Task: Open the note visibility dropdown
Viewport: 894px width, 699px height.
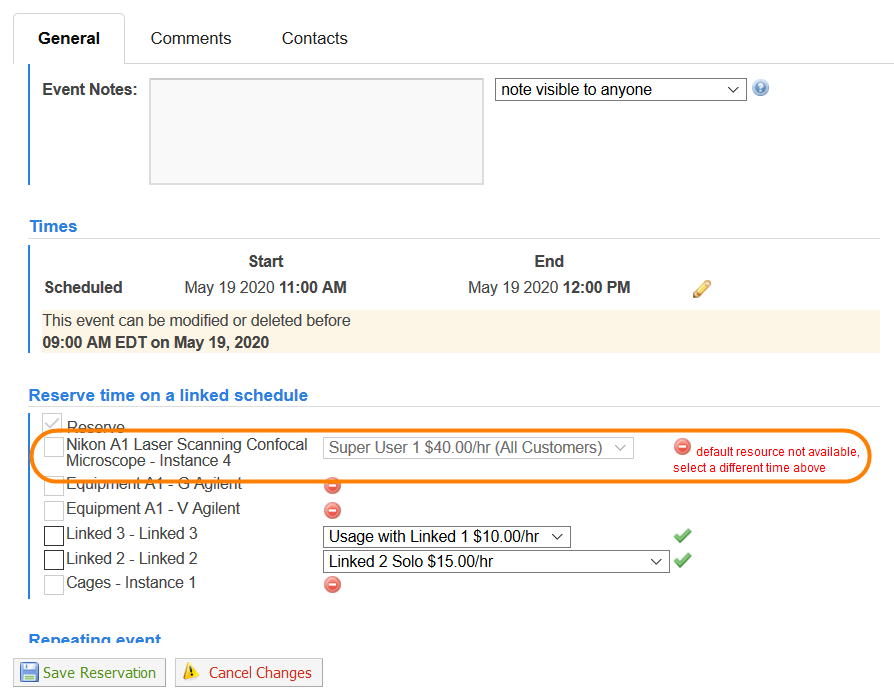Action: [x=620, y=90]
